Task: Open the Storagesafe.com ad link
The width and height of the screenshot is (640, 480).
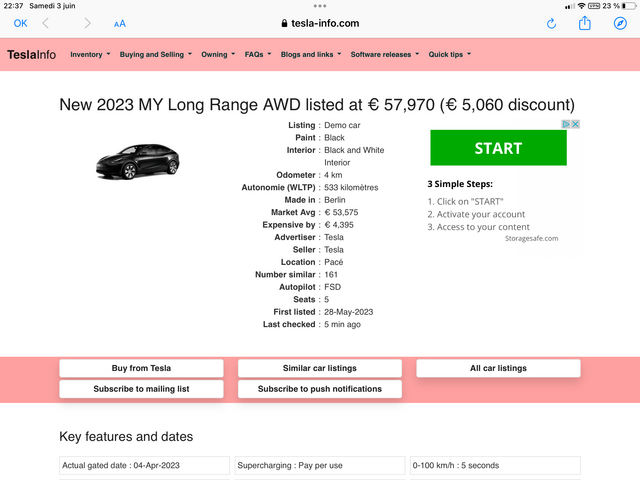Action: 531,238
